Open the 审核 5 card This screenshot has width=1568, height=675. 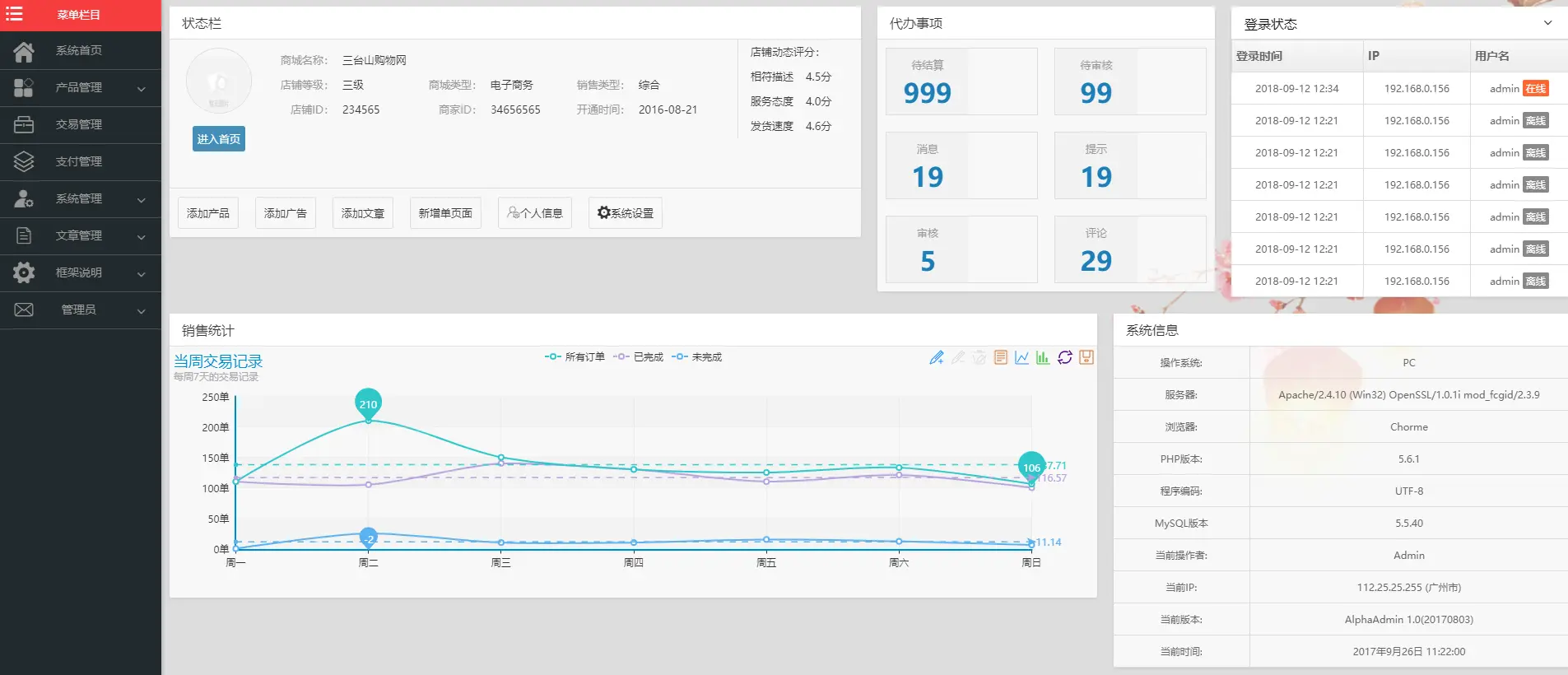point(961,249)
